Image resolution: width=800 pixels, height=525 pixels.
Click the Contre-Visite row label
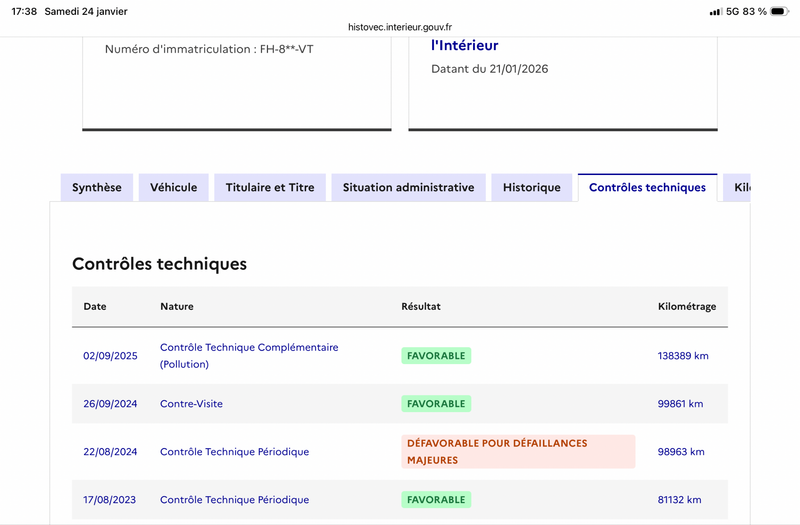[191, 404]
